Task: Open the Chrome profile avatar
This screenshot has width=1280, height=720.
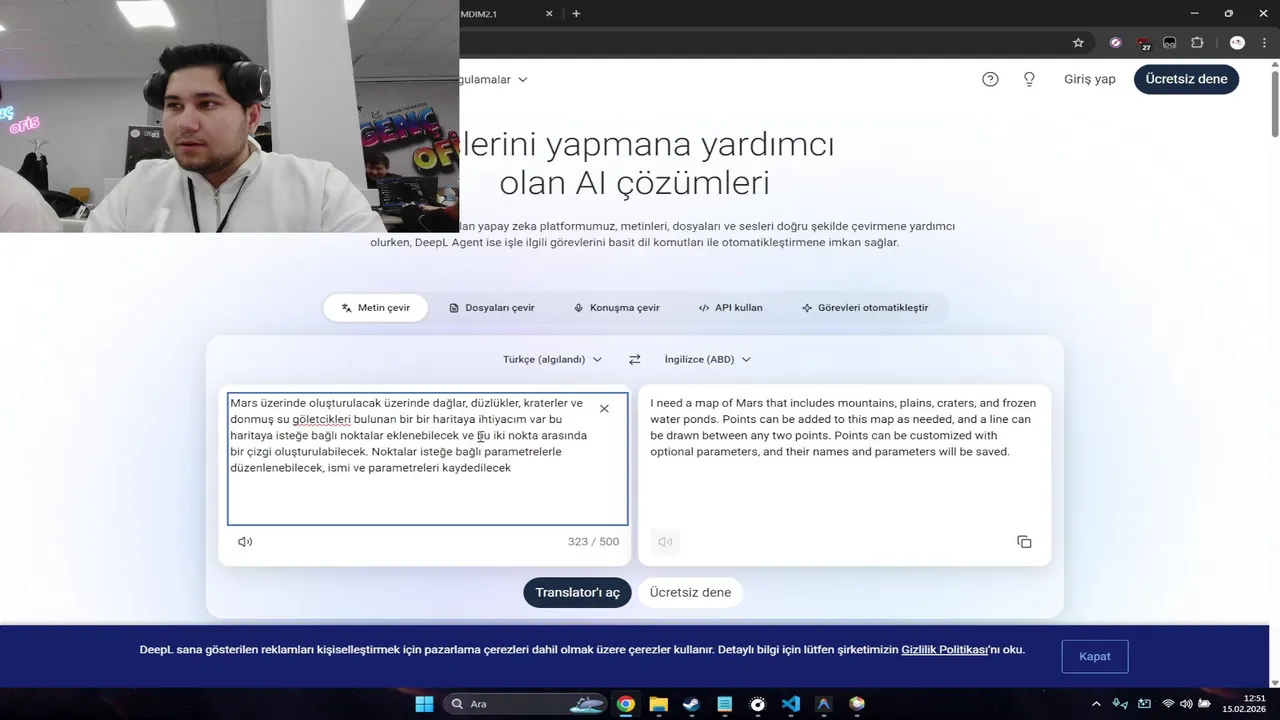Action: (x=1237, y=43)
